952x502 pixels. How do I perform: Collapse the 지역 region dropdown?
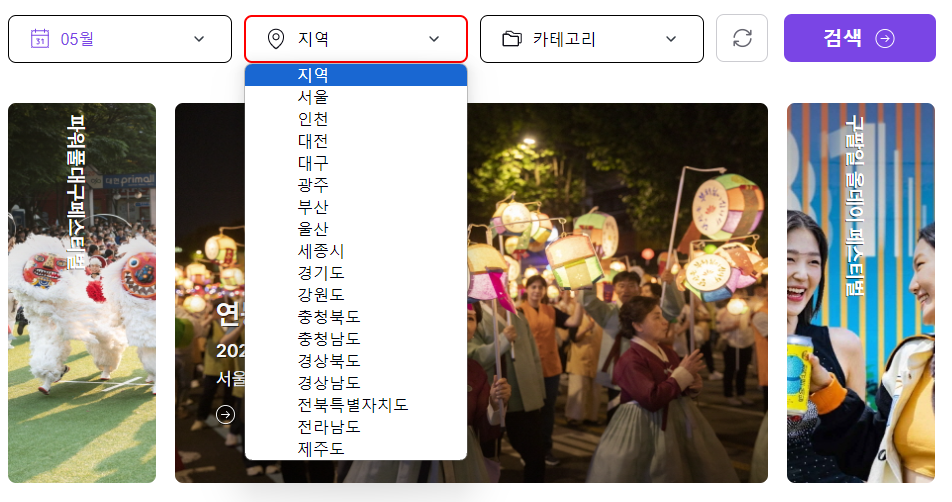click(x=356, y=39)
